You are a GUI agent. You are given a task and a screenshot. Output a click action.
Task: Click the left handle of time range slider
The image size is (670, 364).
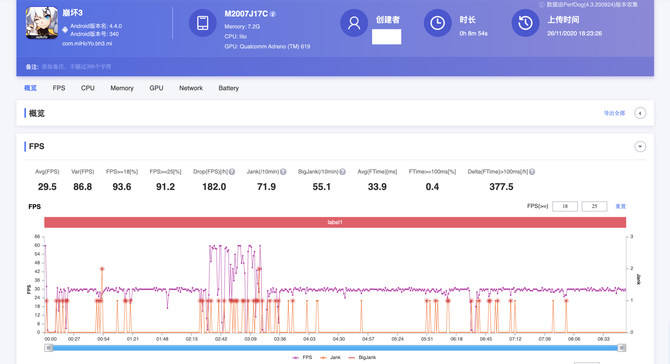click(49, 348)
